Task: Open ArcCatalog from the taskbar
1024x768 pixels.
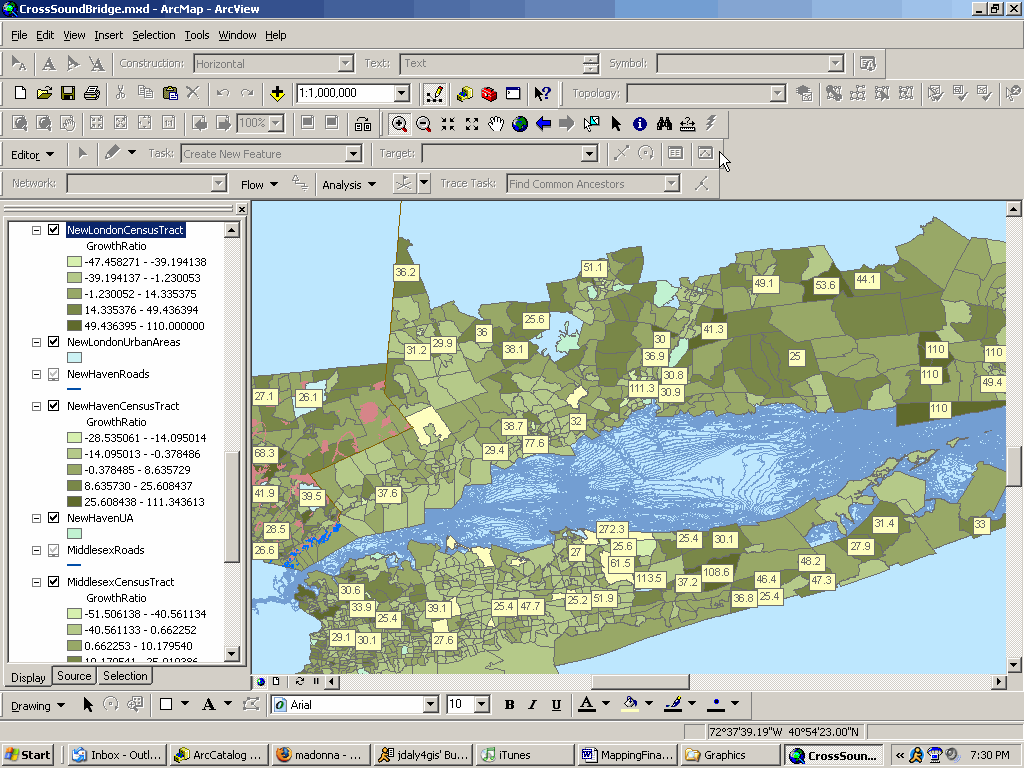Action: point(219,755)
